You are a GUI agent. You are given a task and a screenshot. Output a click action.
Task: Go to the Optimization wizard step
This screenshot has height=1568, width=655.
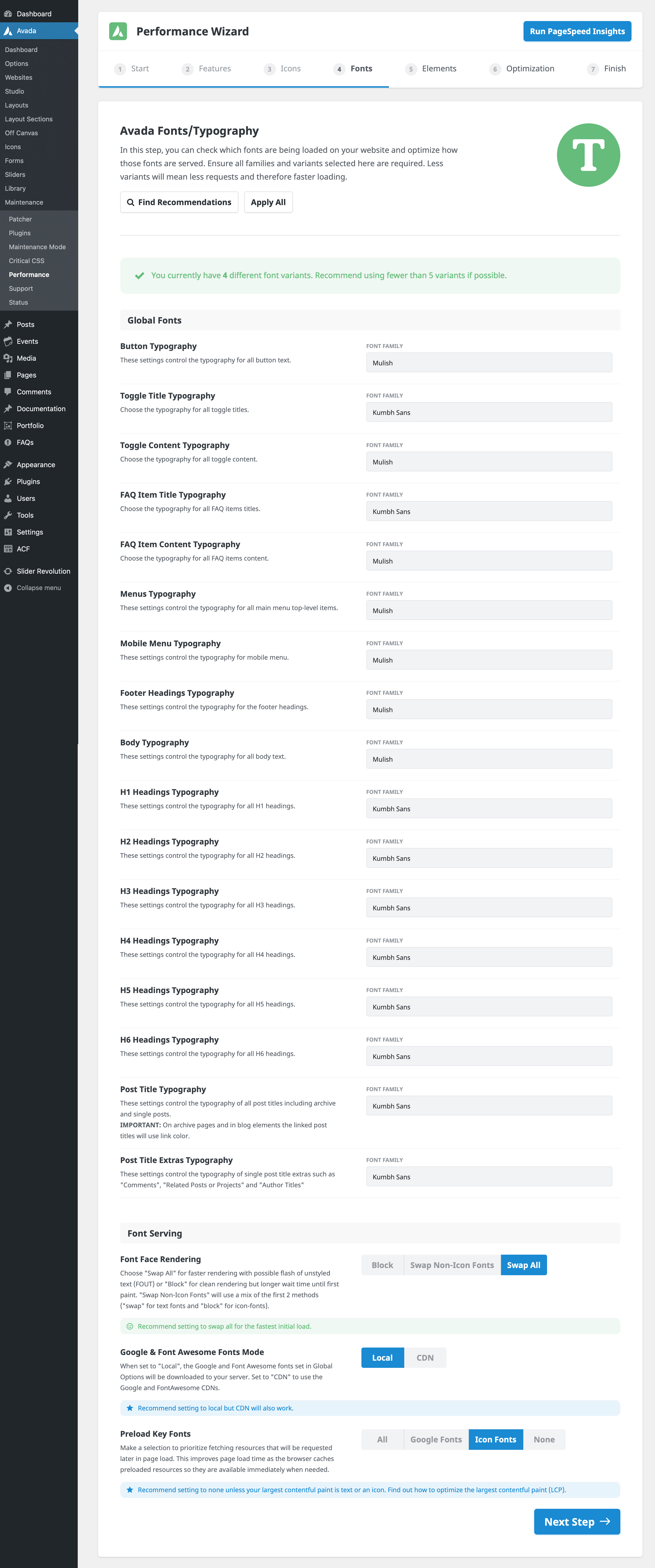(522, 69)
